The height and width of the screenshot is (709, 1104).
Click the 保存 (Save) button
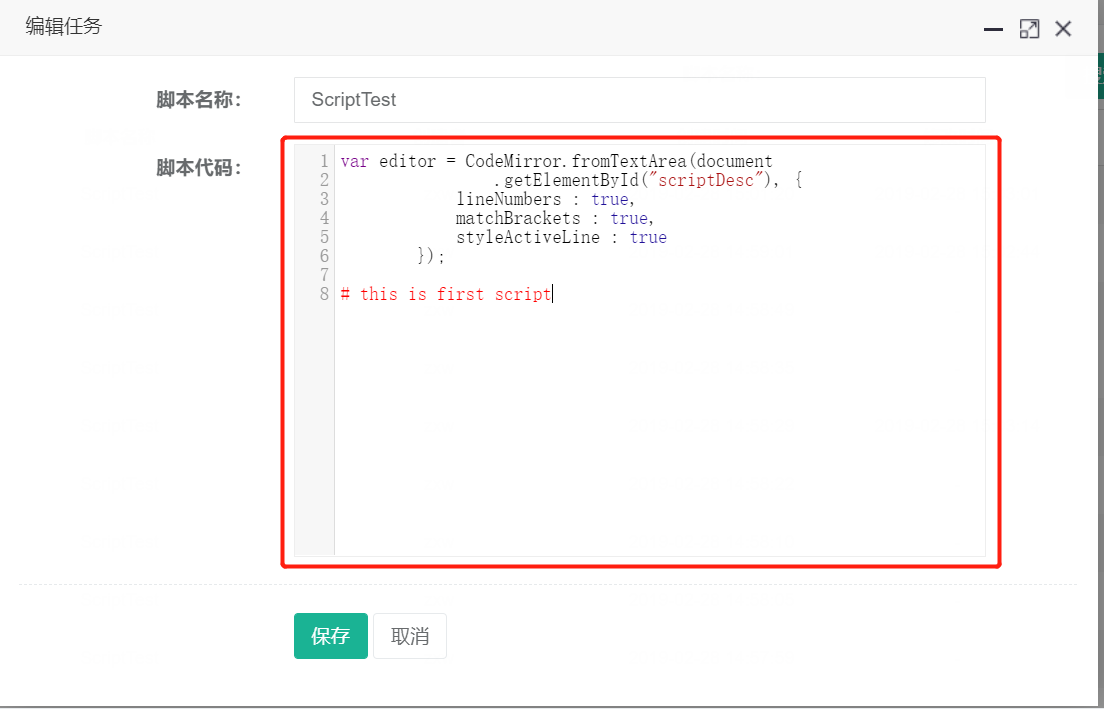click(330, 636)
